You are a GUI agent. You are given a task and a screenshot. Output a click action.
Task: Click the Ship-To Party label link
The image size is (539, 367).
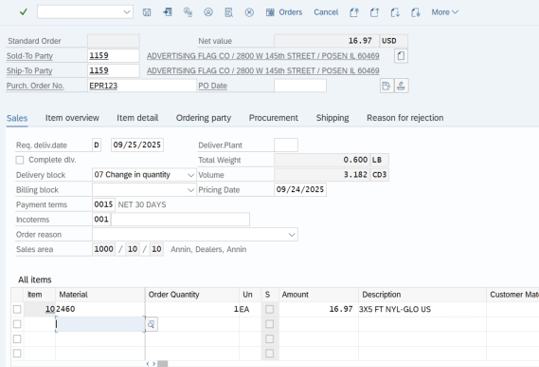click(29, 71)
